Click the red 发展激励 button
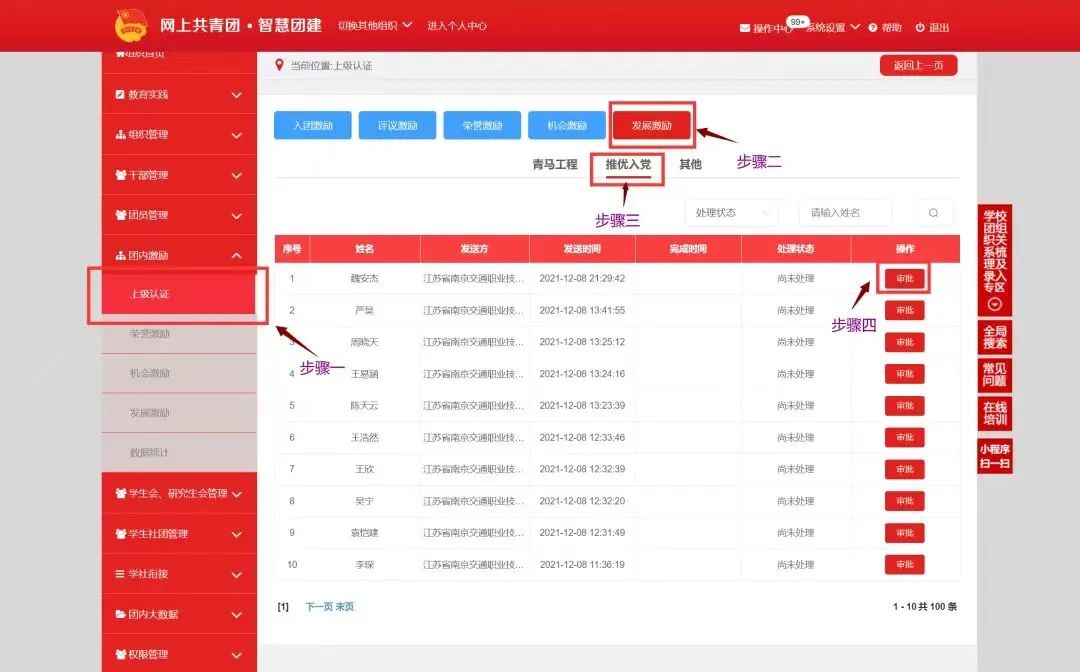The width and height of the screenshot is (1080, 672). (x=652, y=125)
